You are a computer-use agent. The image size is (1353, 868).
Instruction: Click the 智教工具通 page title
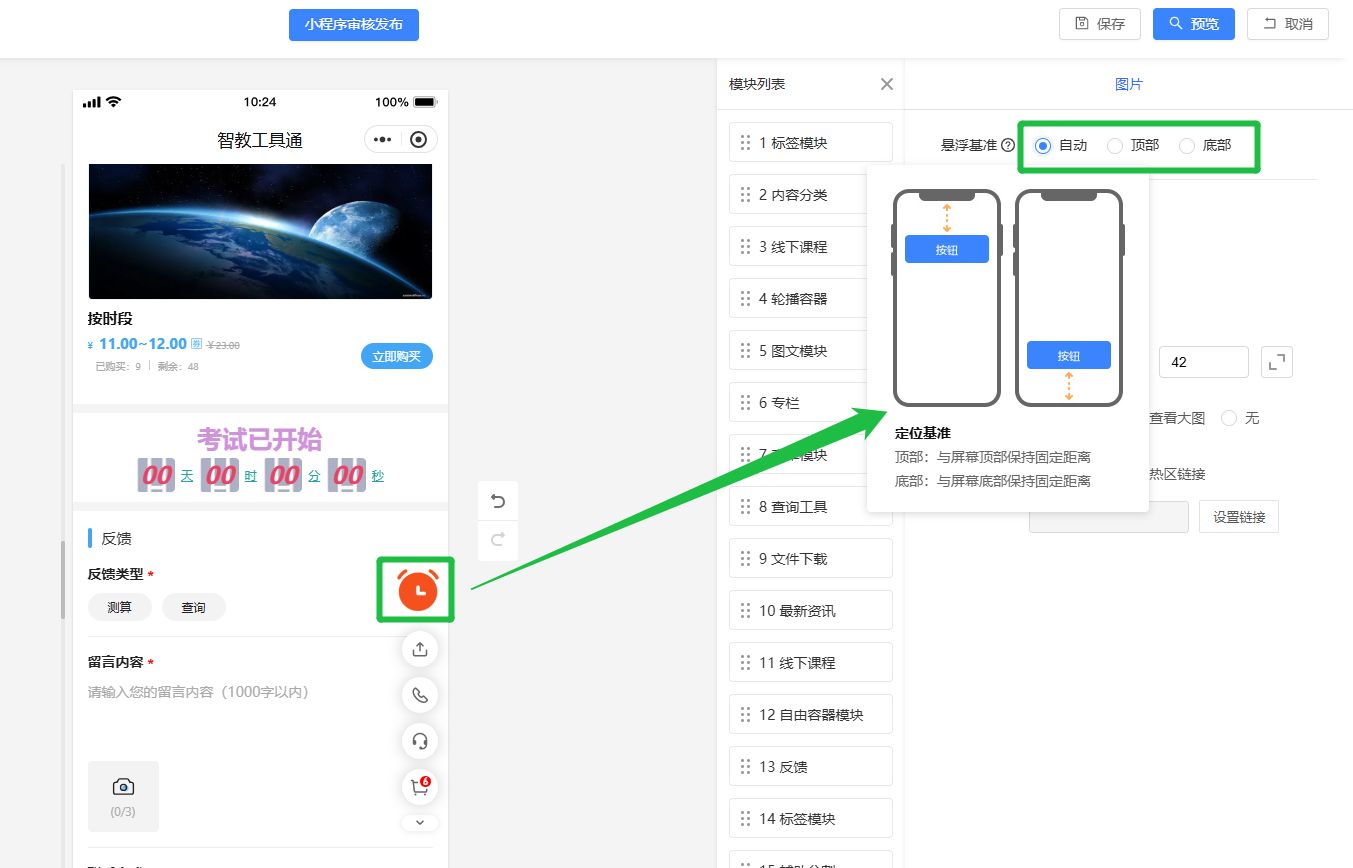click(260, 140)
